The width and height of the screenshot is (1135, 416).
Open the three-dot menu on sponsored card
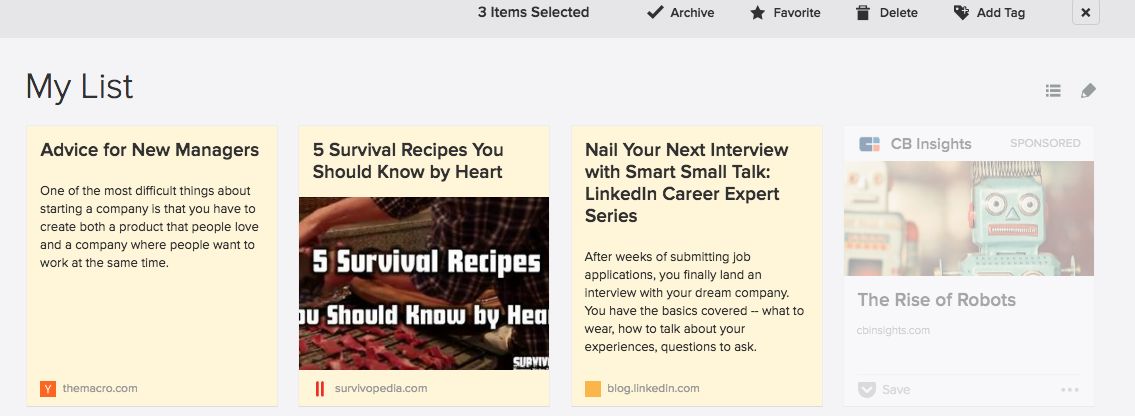1070,389
